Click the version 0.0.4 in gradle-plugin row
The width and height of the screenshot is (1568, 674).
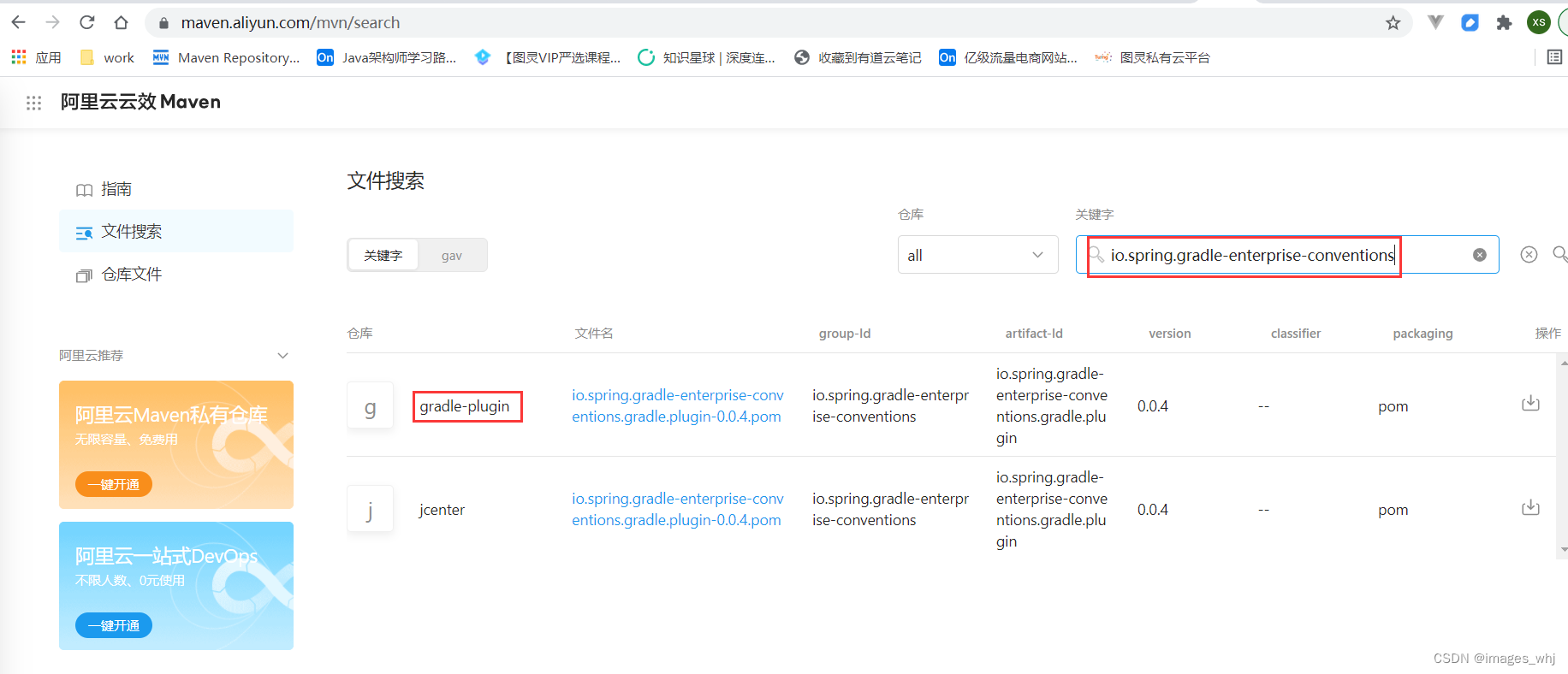pos(1153,406)
